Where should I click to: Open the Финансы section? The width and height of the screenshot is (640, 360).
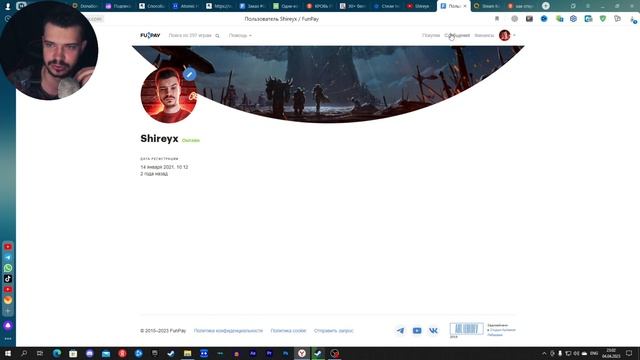pyautogui.click(x=484, y=36)
